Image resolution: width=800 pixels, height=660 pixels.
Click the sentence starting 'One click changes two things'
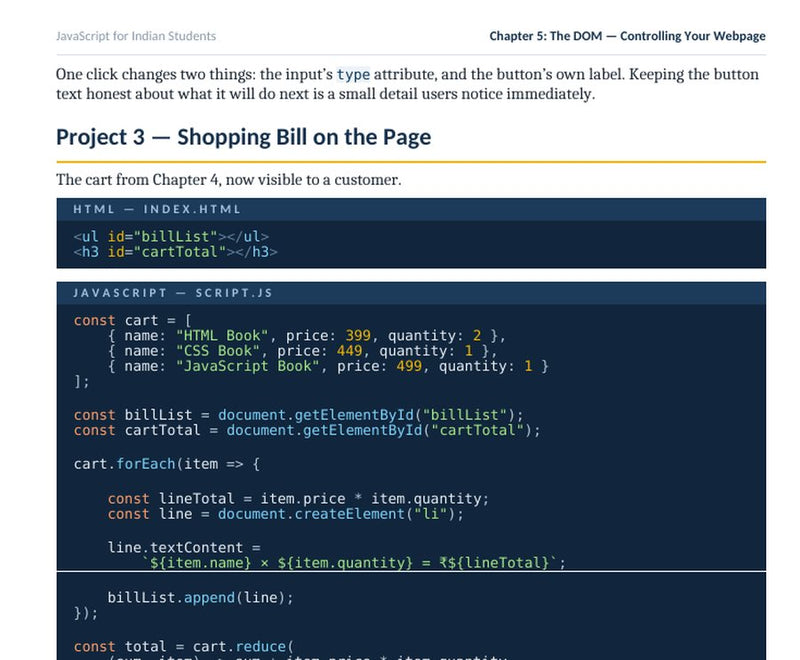point(407,74)
